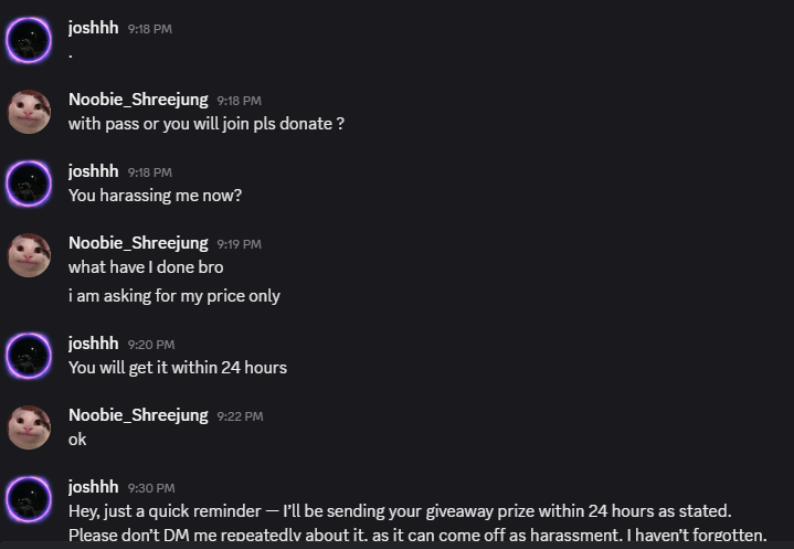Click Noobie_Shreejung's avatar next to the 9:22 PM message
The image size is (794, 549).
click(28, 427)
